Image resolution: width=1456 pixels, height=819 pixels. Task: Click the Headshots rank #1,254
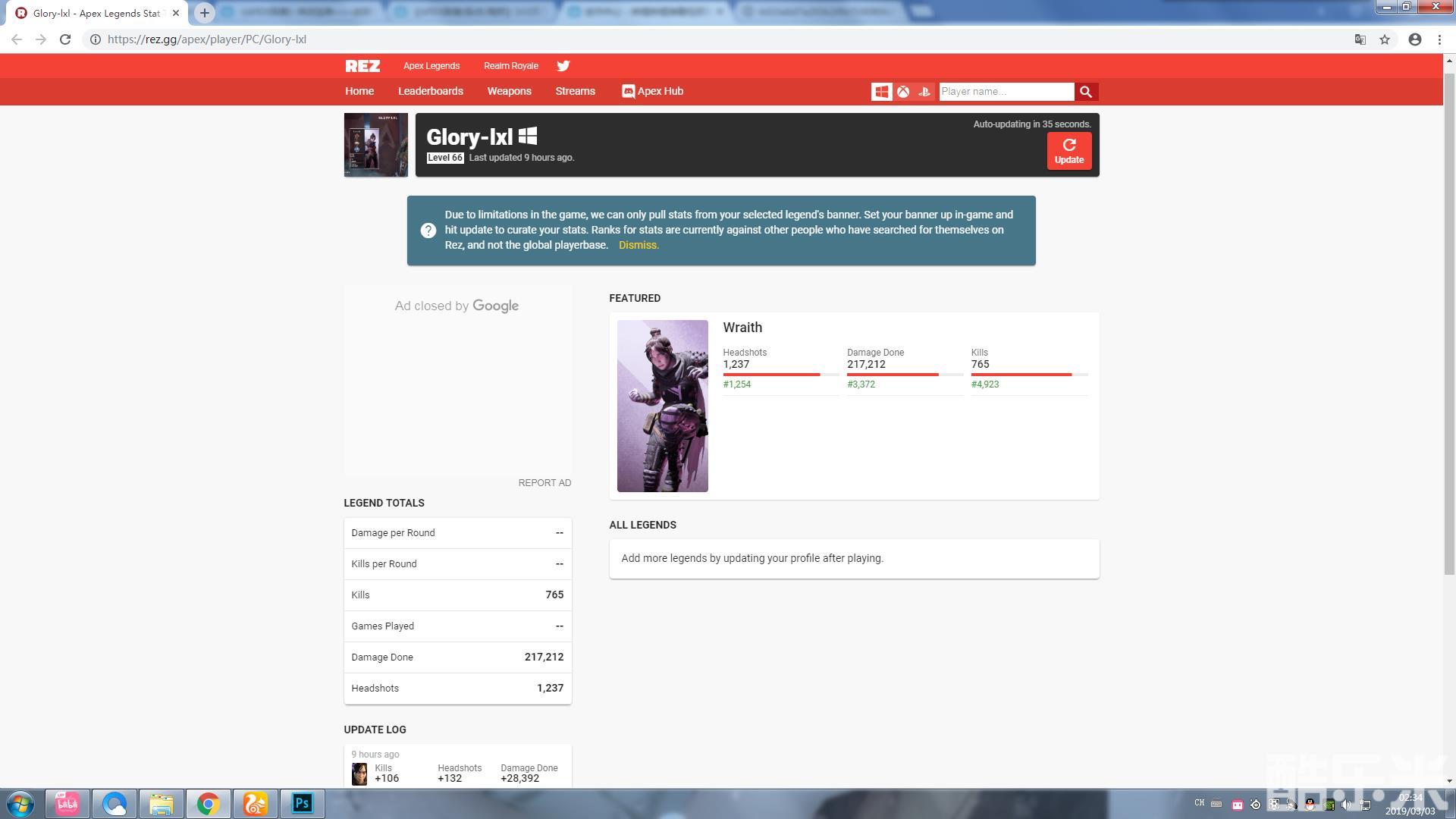click(x=737, y=384)
